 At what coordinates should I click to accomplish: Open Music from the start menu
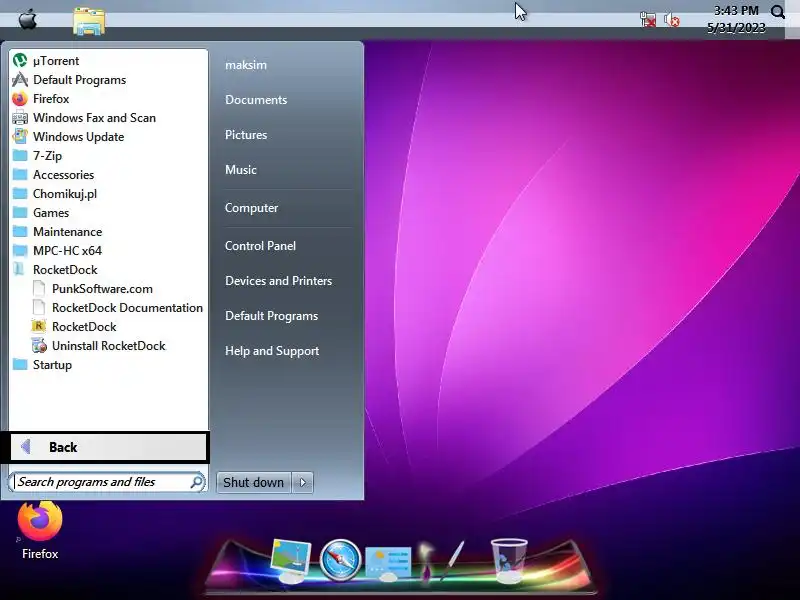coord(241,170)
